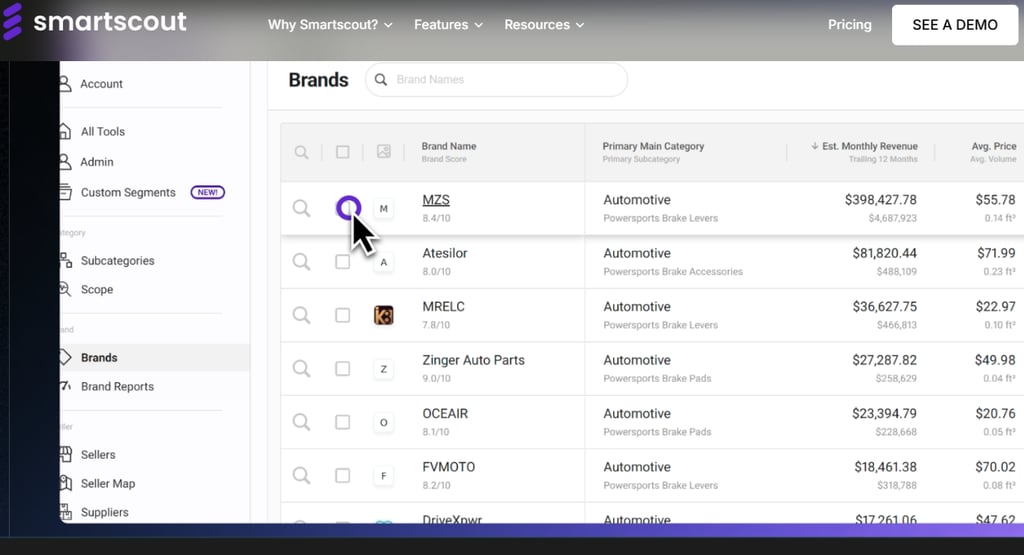Image resolution: width=1024 pixels, height=555 pixels.
Task: Click the NEW! badge beside Custom Segments
Action: (208, 193)
